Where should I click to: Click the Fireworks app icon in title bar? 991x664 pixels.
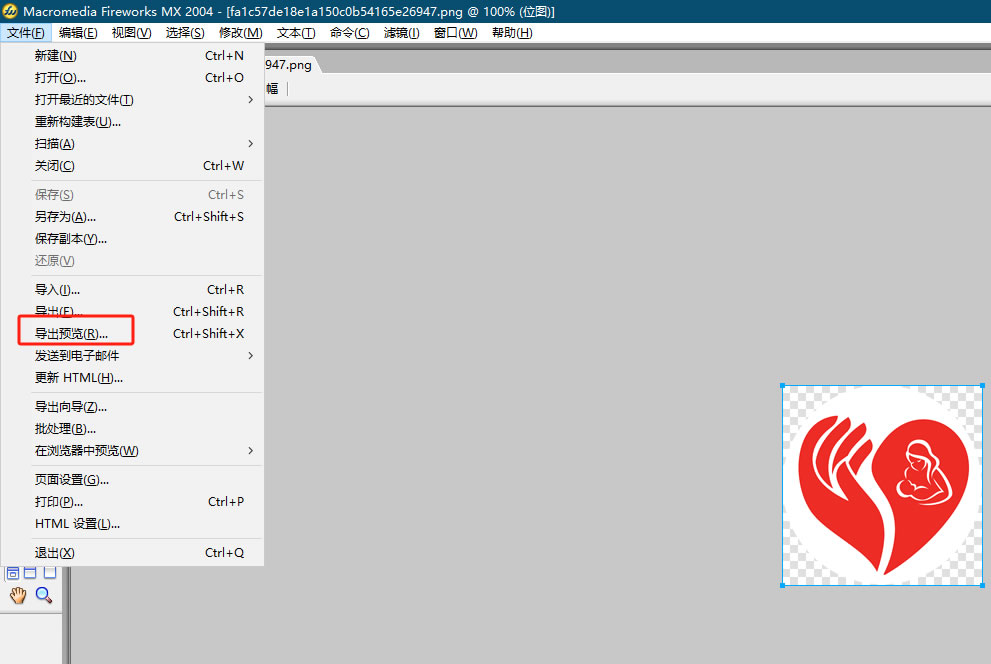point(11,11)
